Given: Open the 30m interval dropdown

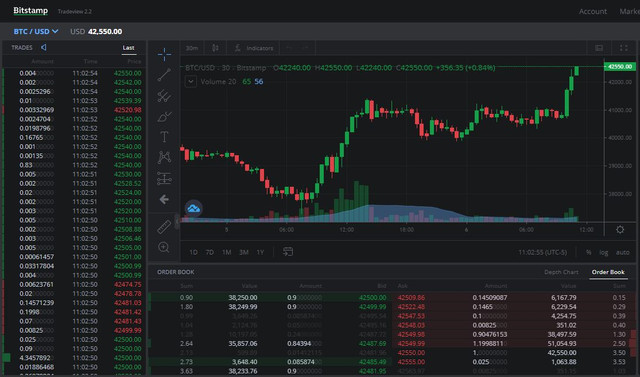Looking at the screenshot, I should click(192, 48).
